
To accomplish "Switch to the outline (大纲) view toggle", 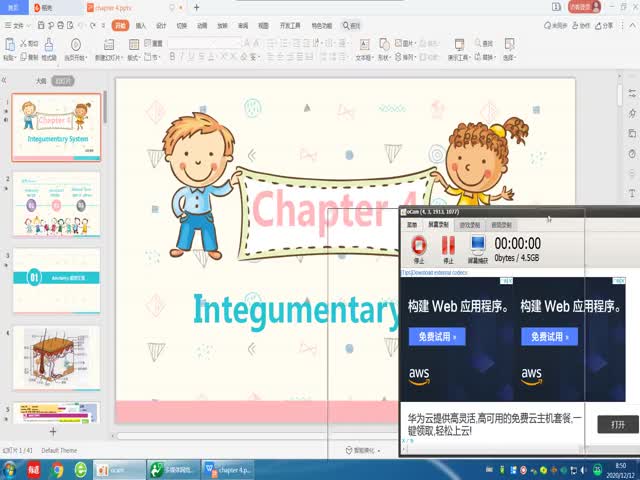I will [41, 80].
